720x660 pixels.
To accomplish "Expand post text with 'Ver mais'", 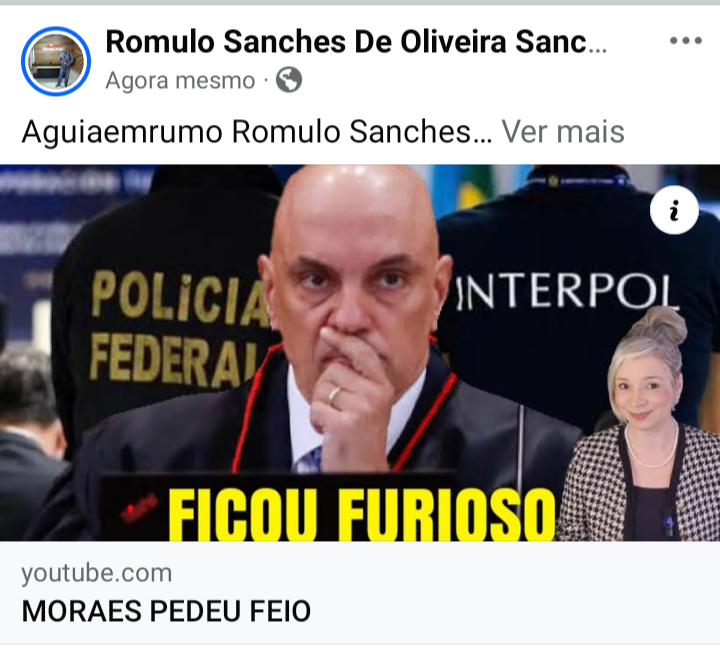I will click(x=562, y=132).
